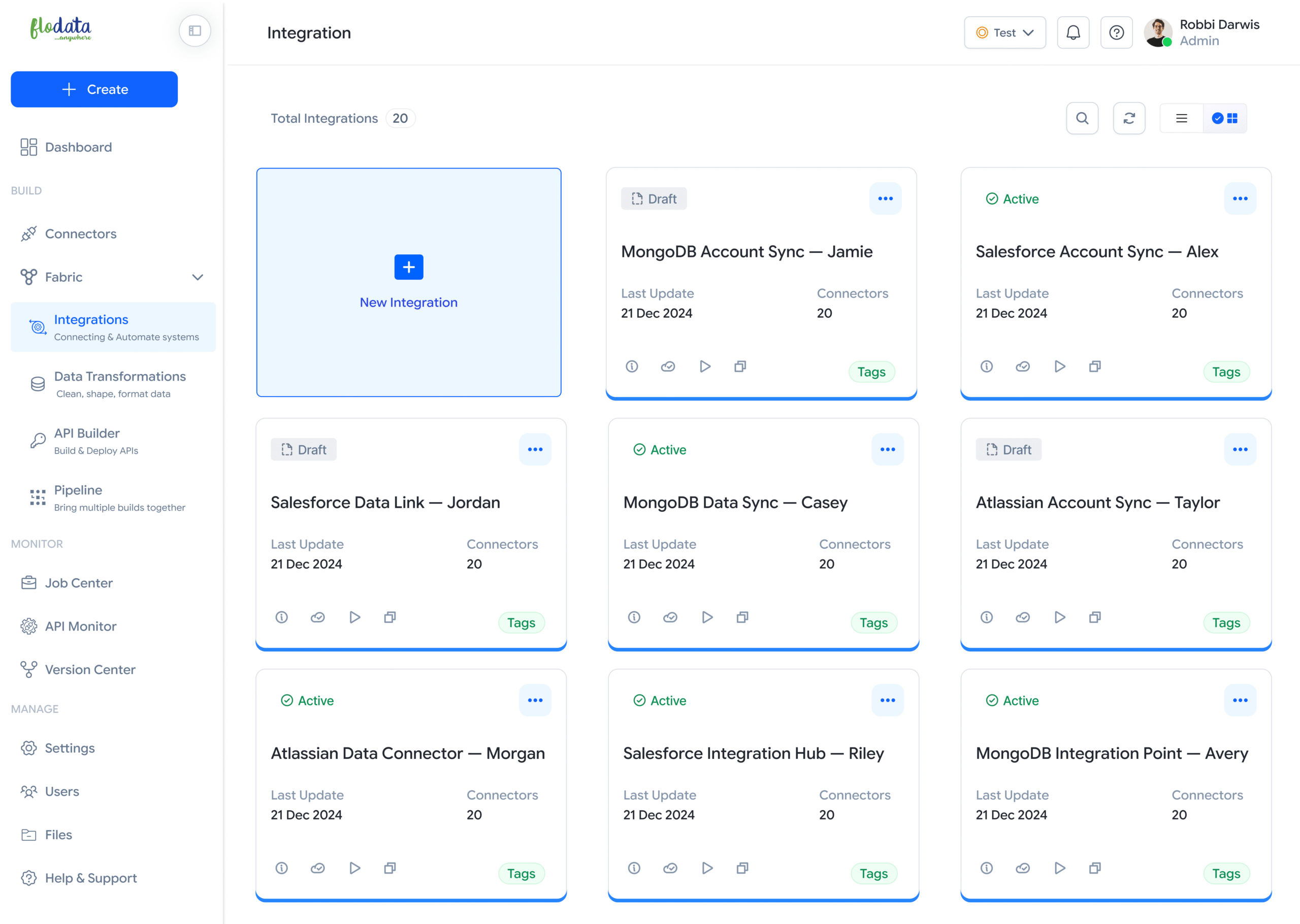Image resolution: width=1300 pixels, height=924 pixels.
Task: Collapse the sidebar panel icon
Action: tap(194, 31)
